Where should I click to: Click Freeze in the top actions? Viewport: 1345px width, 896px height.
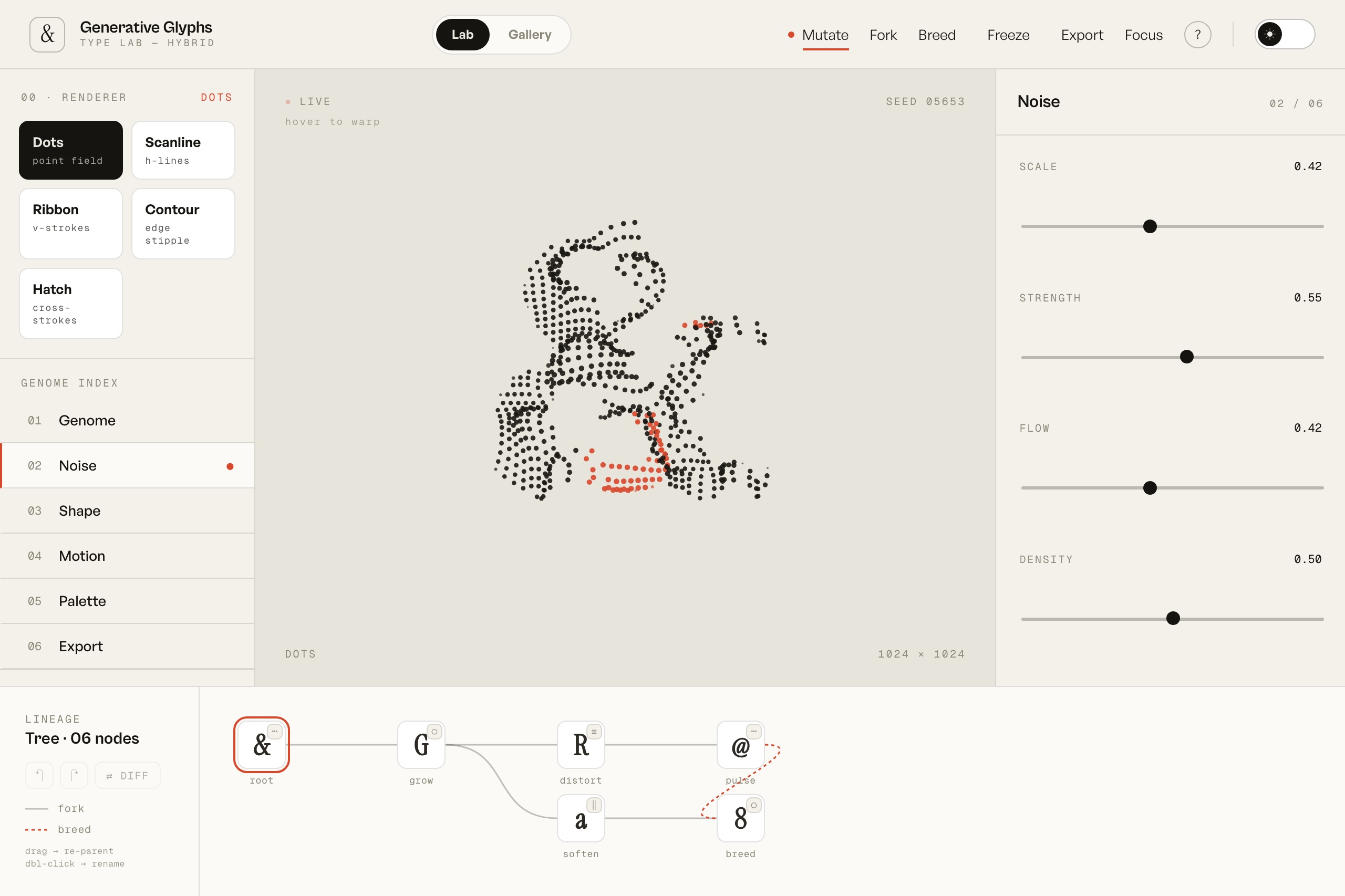pos(1008,35)
